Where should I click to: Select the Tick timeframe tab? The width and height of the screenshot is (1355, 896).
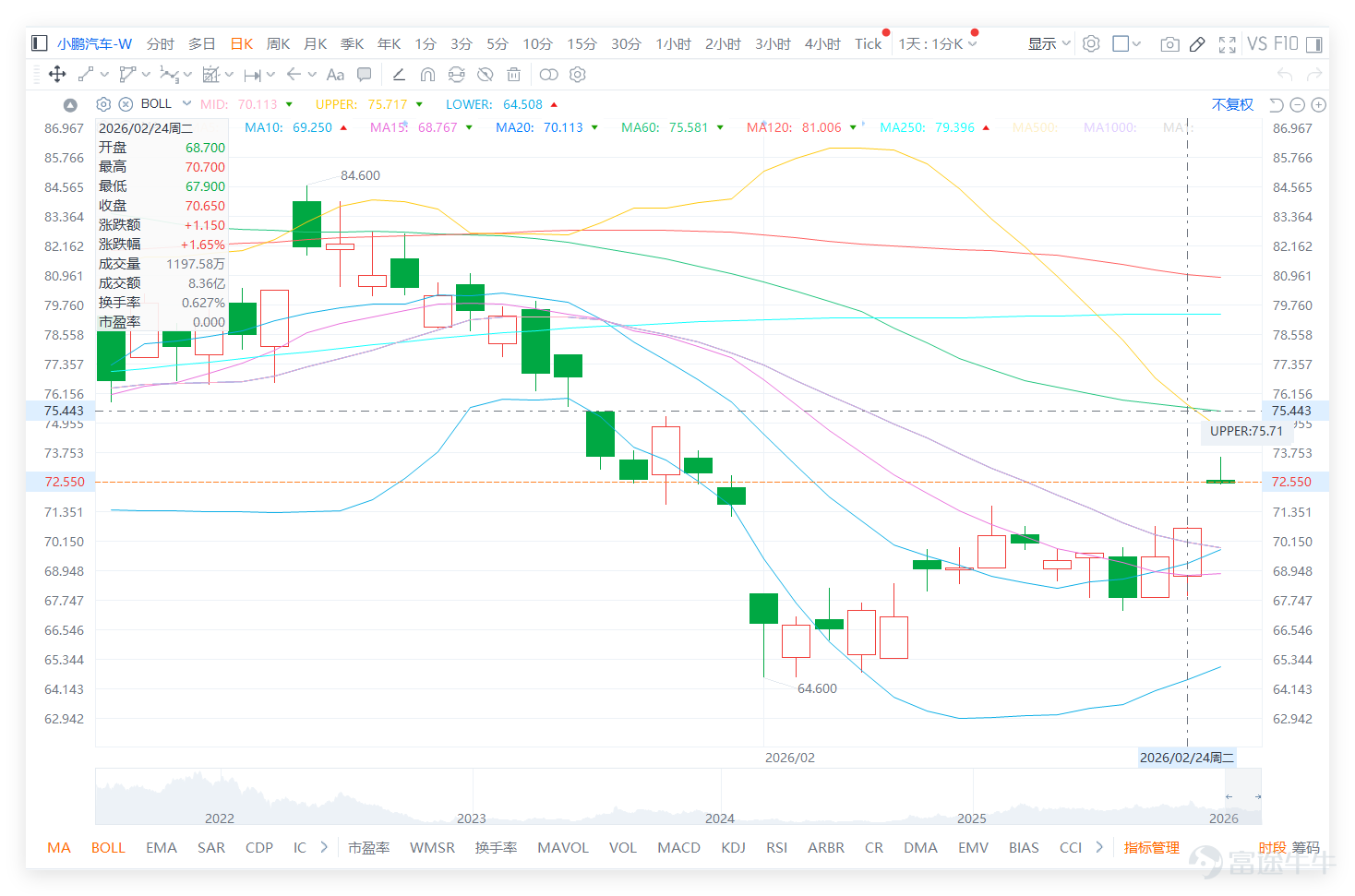point(868,43)
